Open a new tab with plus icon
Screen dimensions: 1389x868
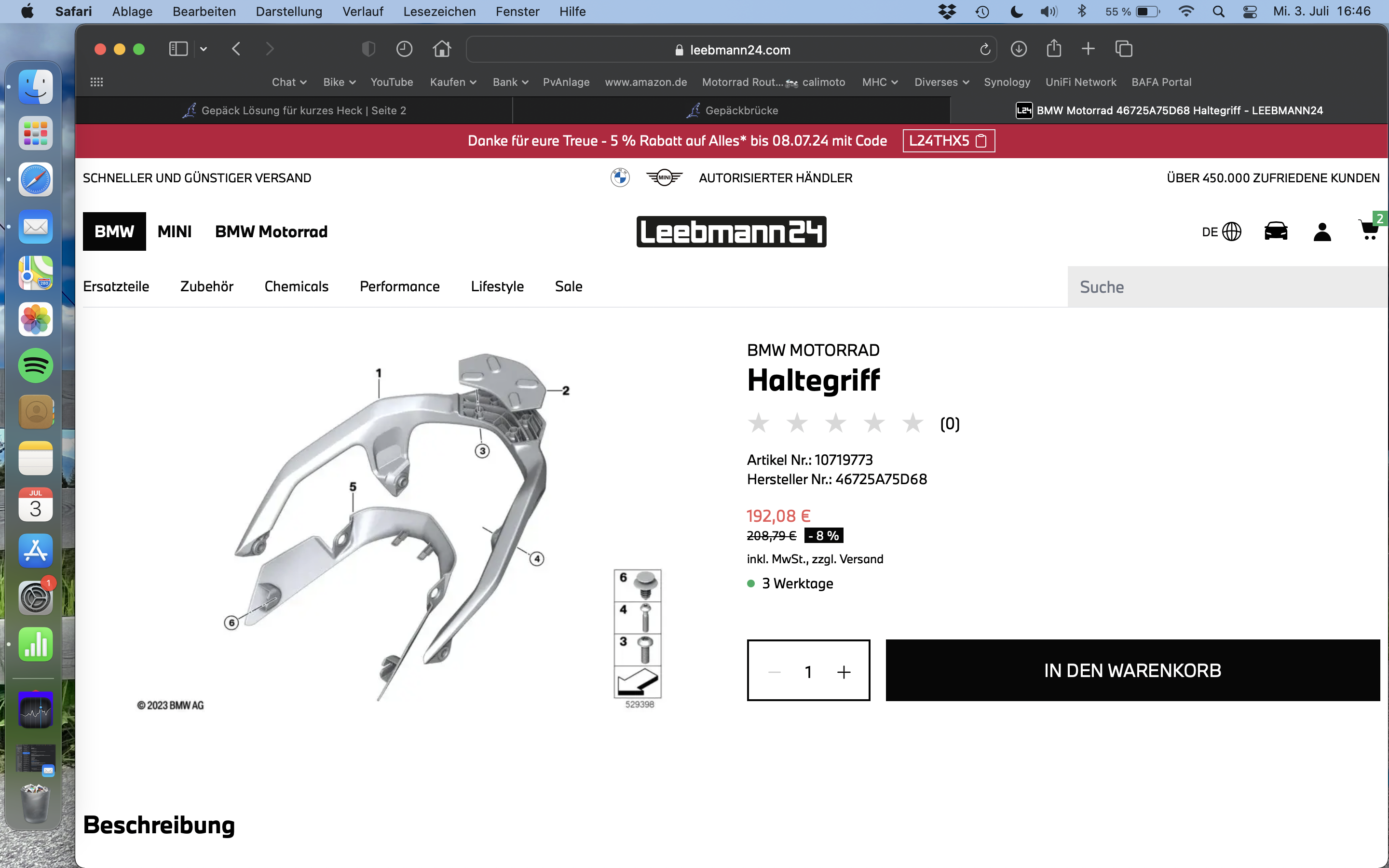[x=1088, y=49]
